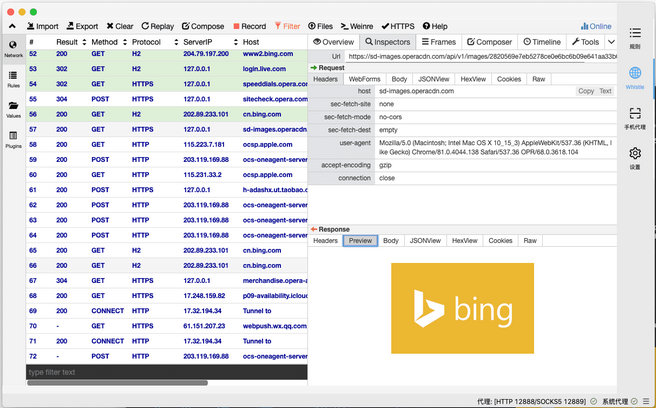Expand the extra tabs dropdown chevron
This screenshot has height=408, width=656.
pos(611,42)
